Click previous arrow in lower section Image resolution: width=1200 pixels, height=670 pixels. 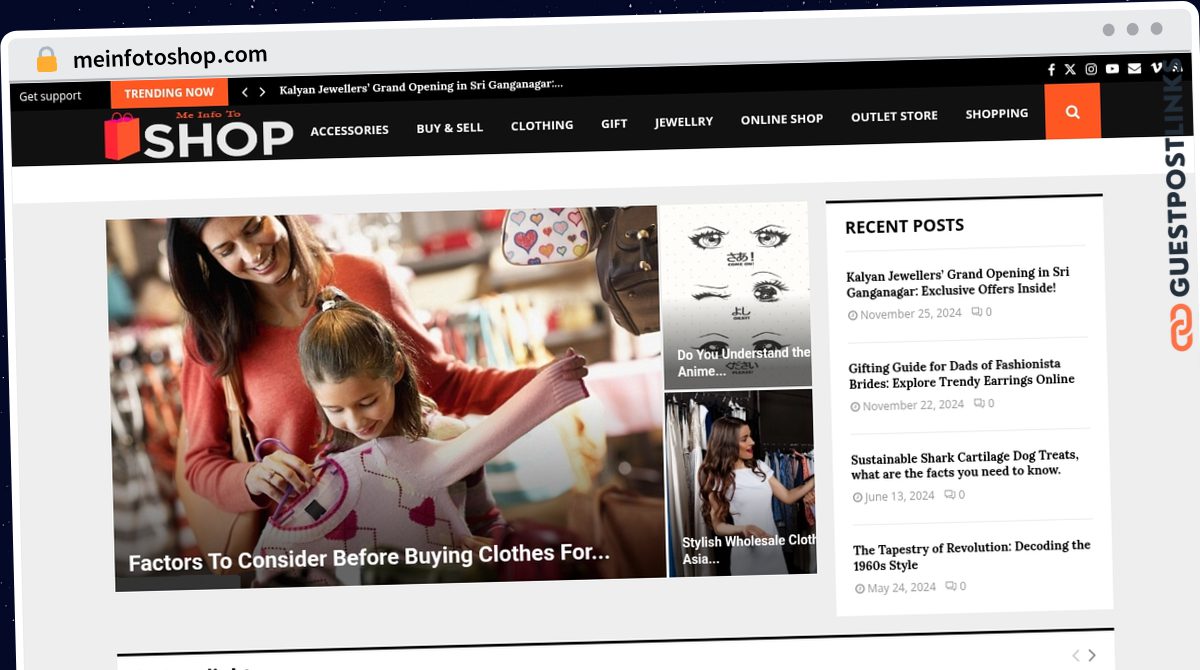(1075, 655)
